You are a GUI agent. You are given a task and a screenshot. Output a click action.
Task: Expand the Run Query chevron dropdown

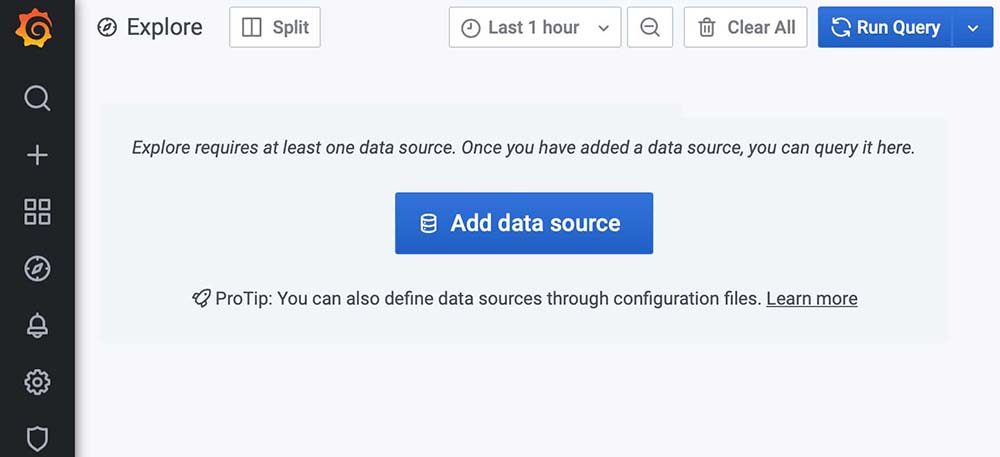pos(973,28)
